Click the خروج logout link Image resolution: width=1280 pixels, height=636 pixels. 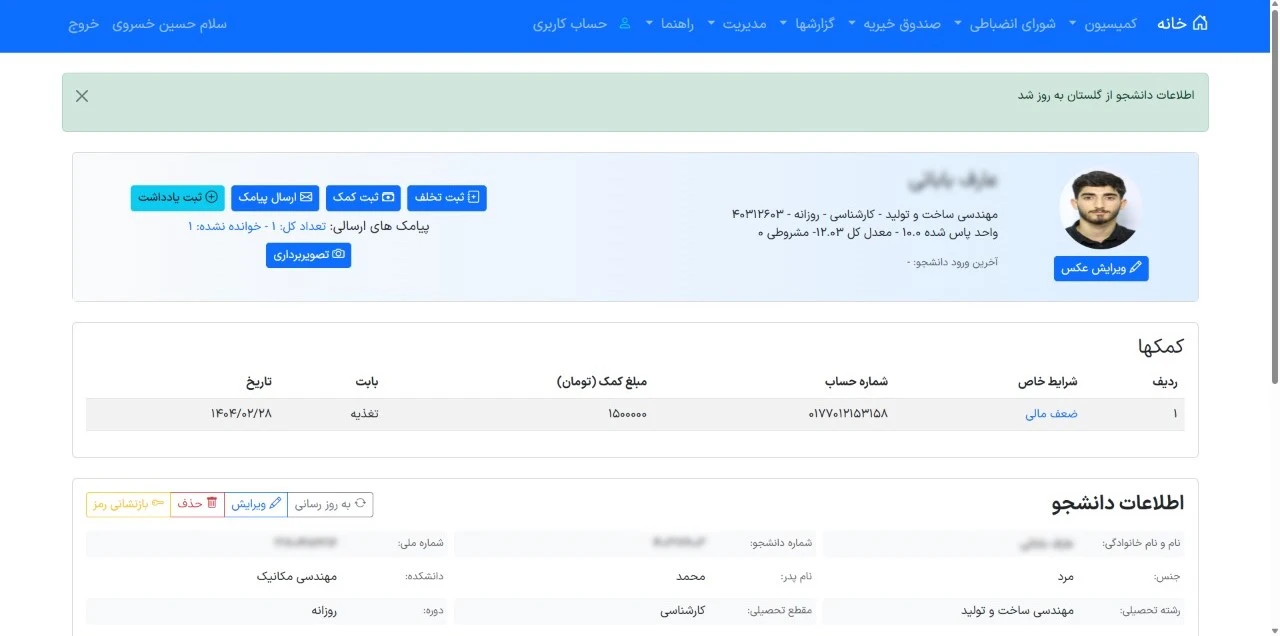(84, 23)
